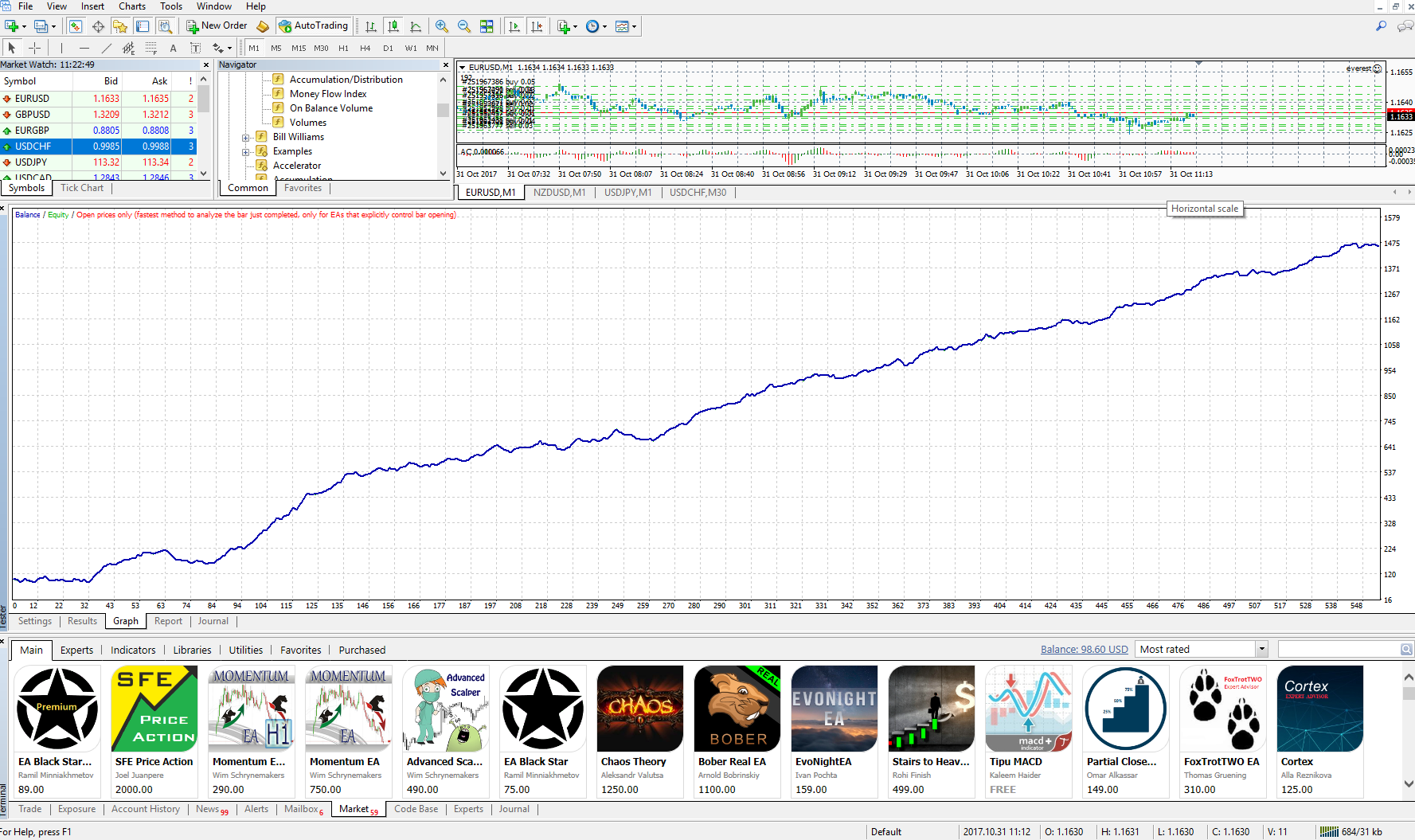Viewport: 1415px width, 840px height.
Task: Open the Templates dropdown arrow
Action: click(634, 26)
